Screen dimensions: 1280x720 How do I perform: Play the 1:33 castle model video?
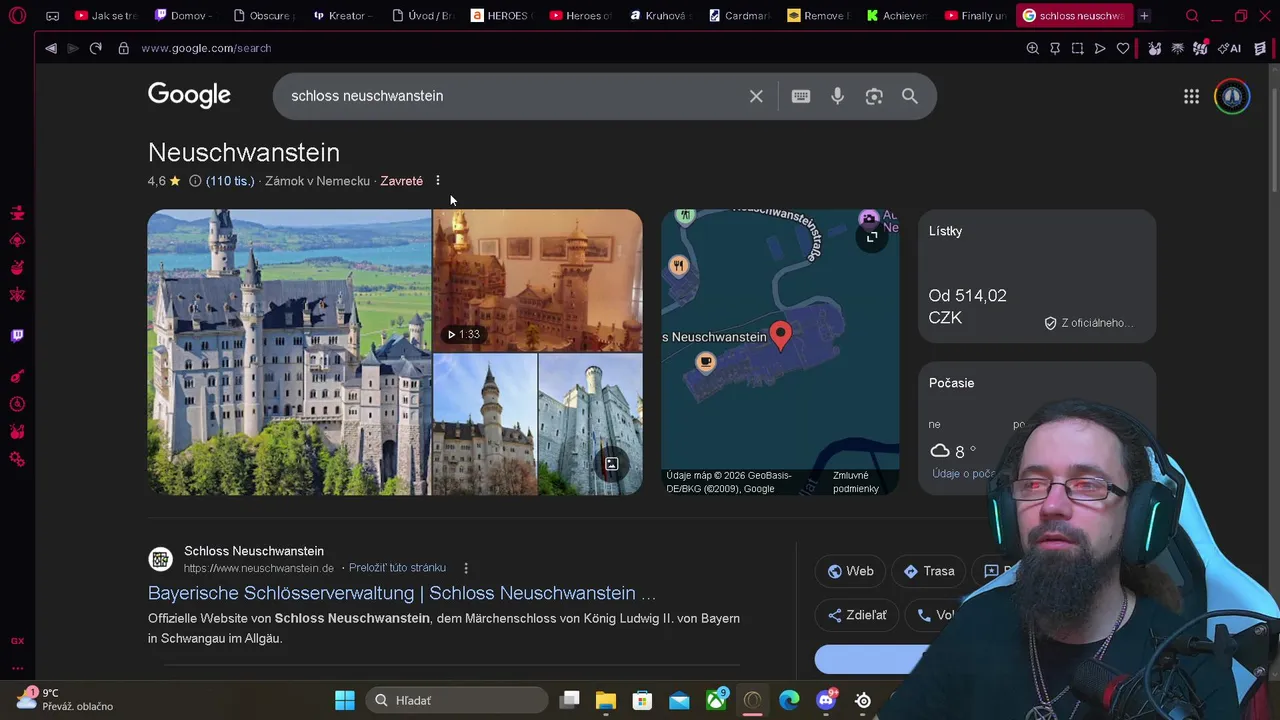(x=538, y=280)
